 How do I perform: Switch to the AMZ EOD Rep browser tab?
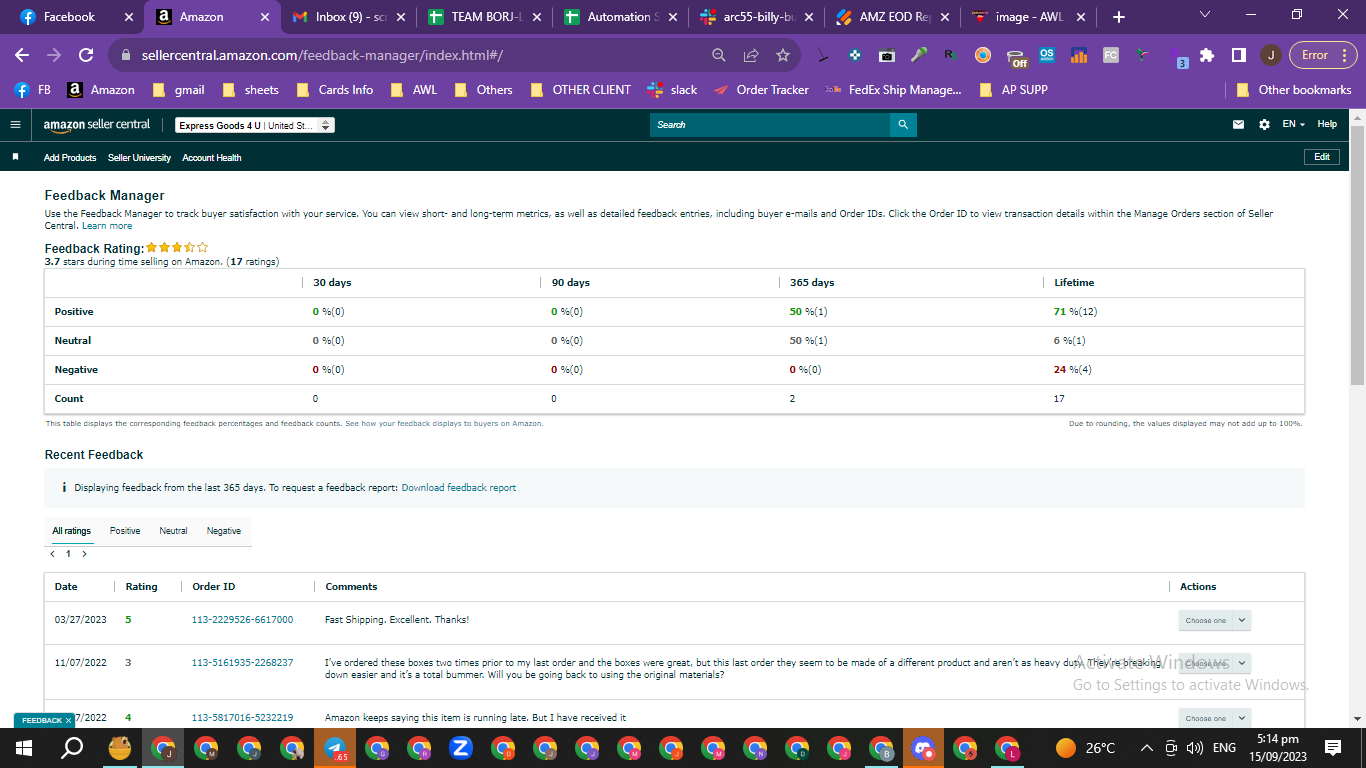pyautogui.click(x=894, y=17)
